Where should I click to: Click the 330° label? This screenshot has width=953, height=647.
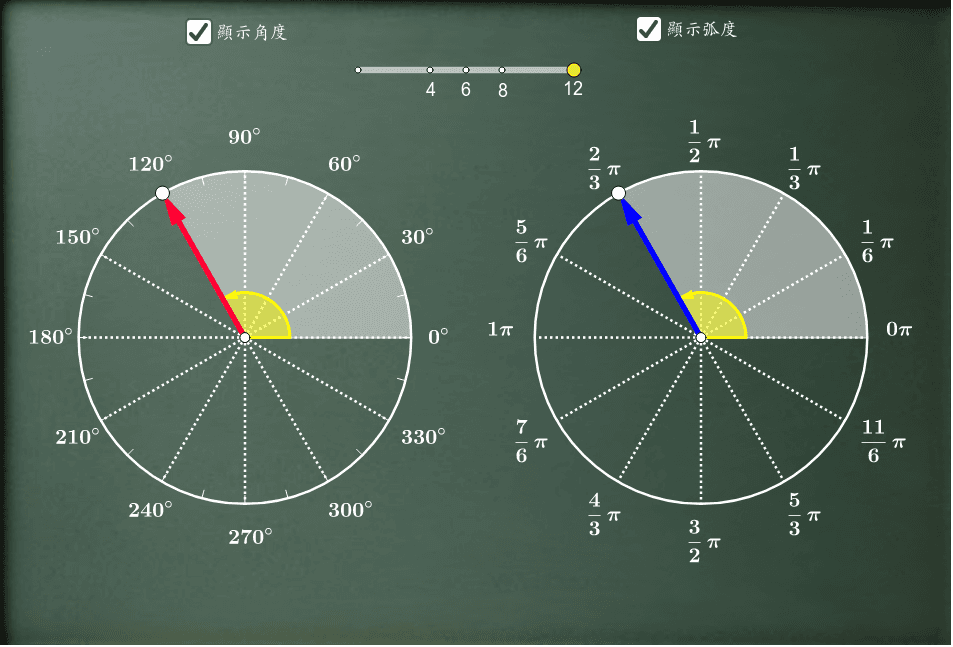(x=423, y=437)
